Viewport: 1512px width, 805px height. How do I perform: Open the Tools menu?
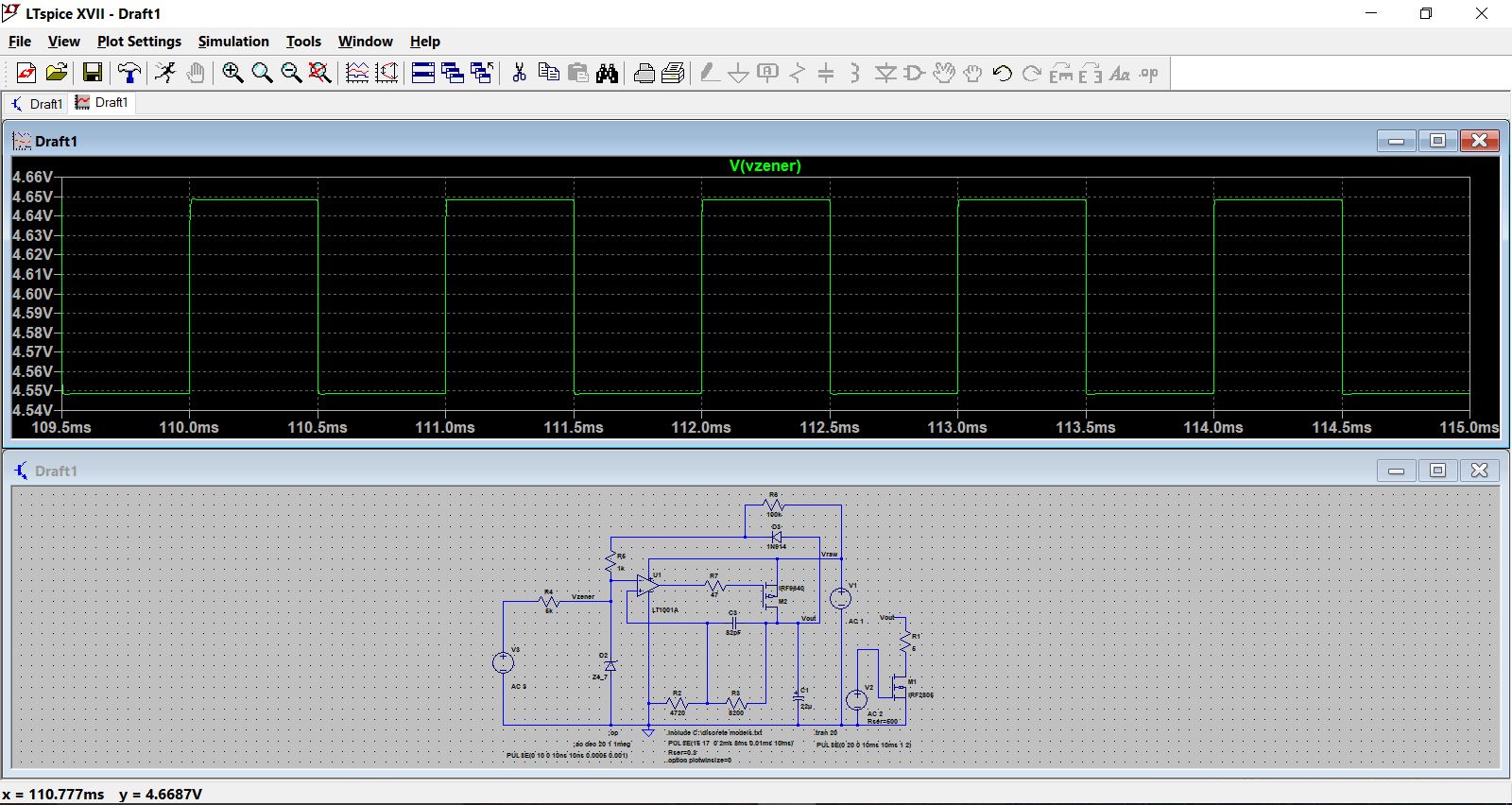click(303, 42)
